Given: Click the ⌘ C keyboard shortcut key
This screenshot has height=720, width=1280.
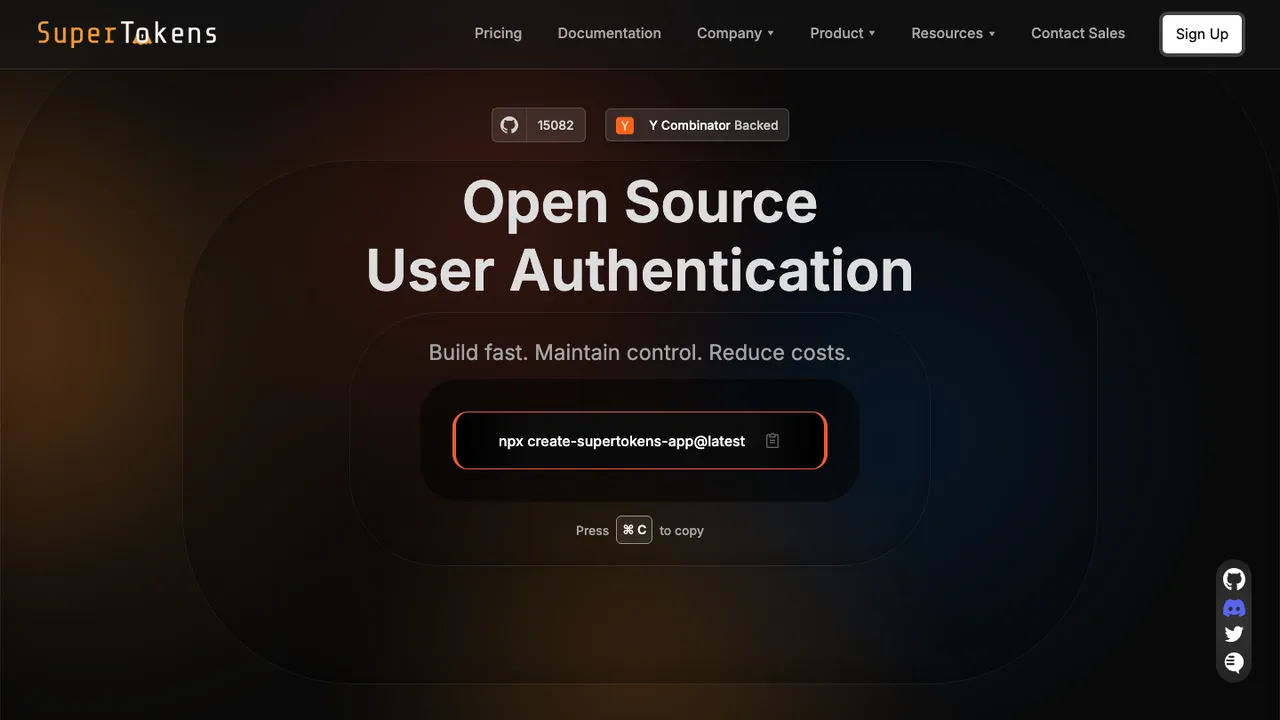Looking at the screenshot, I should (634, 530).
